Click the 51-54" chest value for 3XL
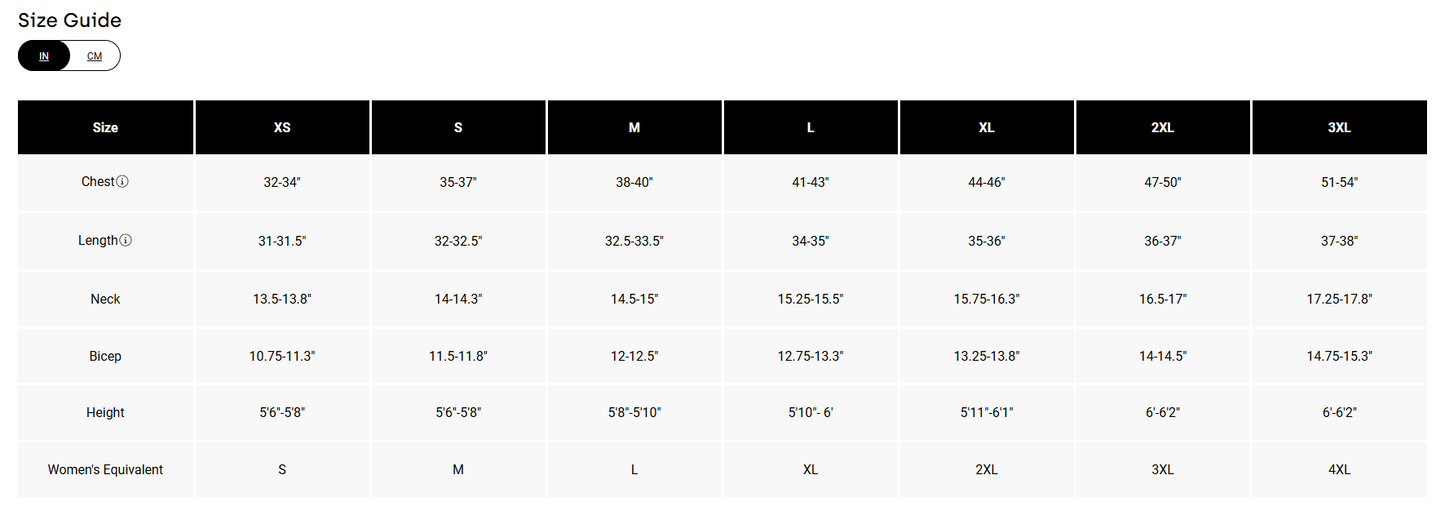 click(x=1339, y=182)
